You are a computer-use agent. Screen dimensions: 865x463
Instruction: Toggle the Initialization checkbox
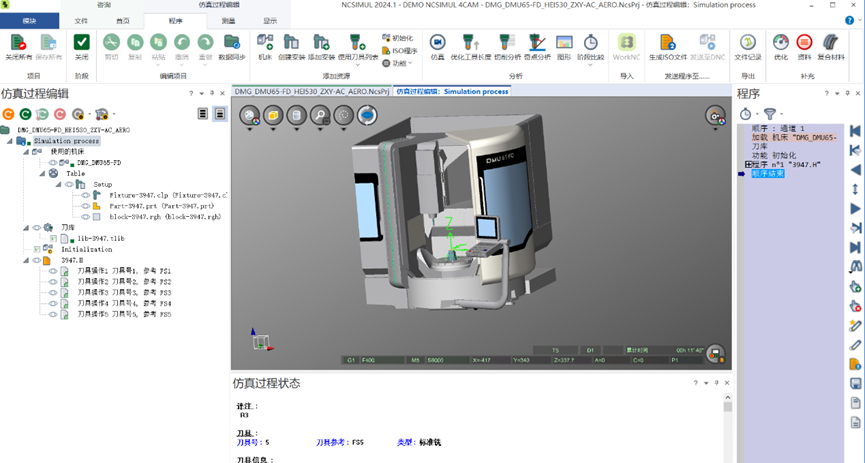(37, 249)
